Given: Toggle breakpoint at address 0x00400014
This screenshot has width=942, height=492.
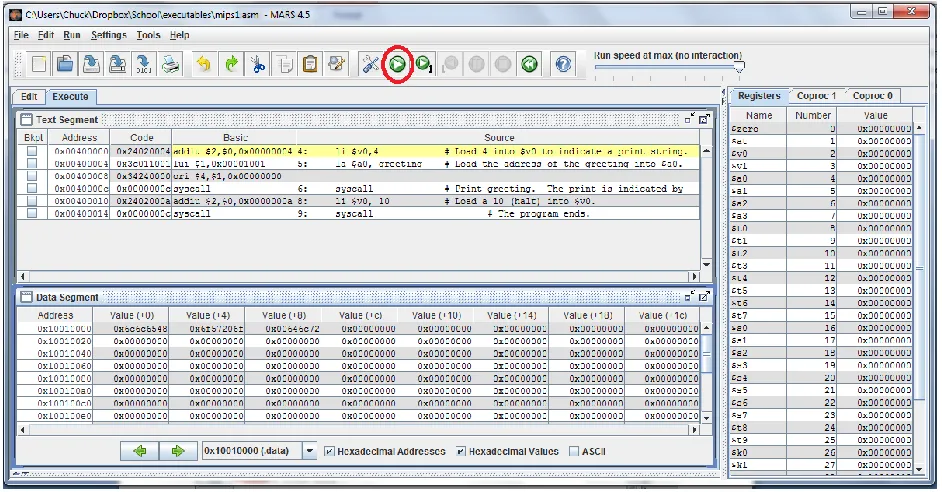Looking at the screenshot, I should click(32, 213).
